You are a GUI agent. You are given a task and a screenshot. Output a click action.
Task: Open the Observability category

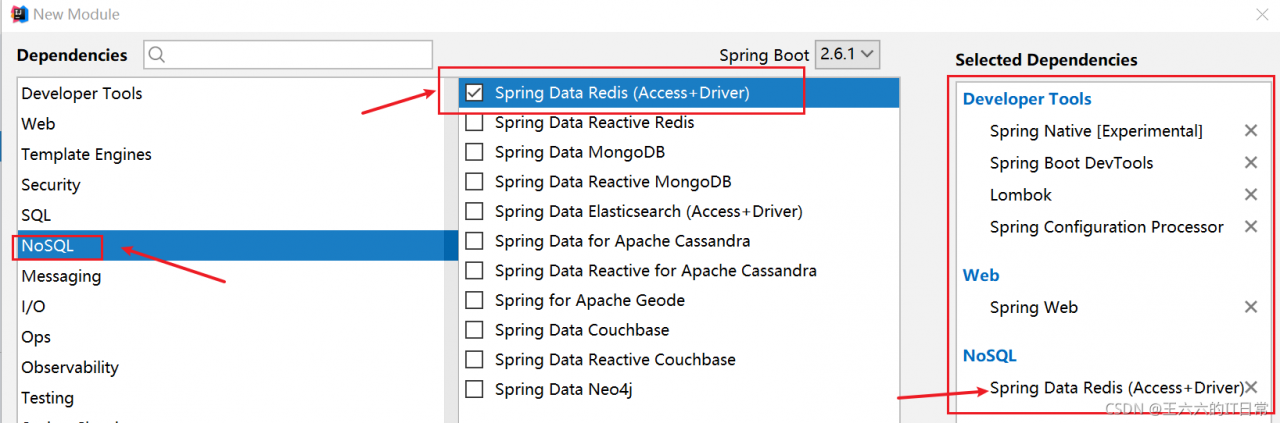(x=231, y=367)
